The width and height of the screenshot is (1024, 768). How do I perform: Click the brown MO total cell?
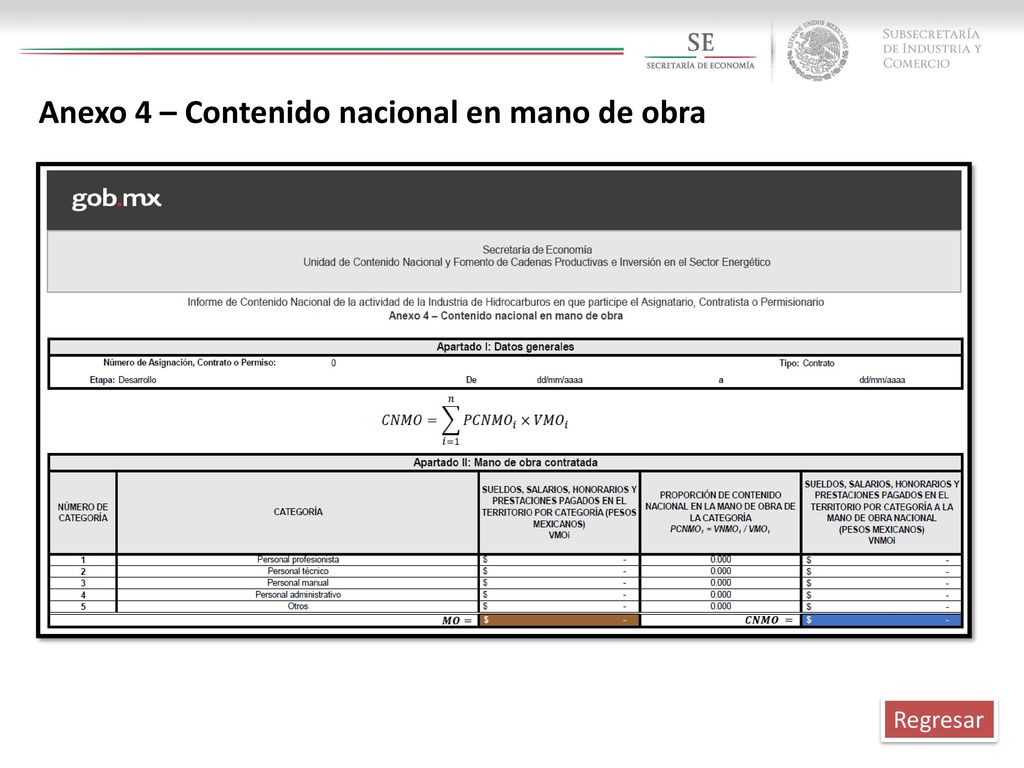click(x=559, y=620)
